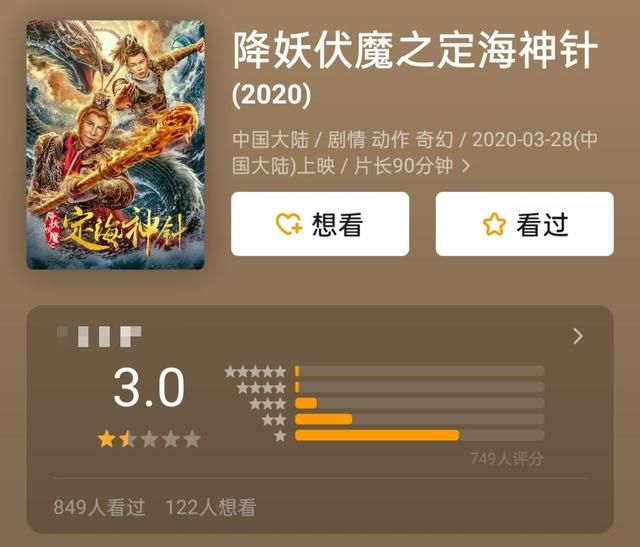The image size is (640, 547).
Task: Click the orange one-star distribution bar
Action: [x=377, y=435]
